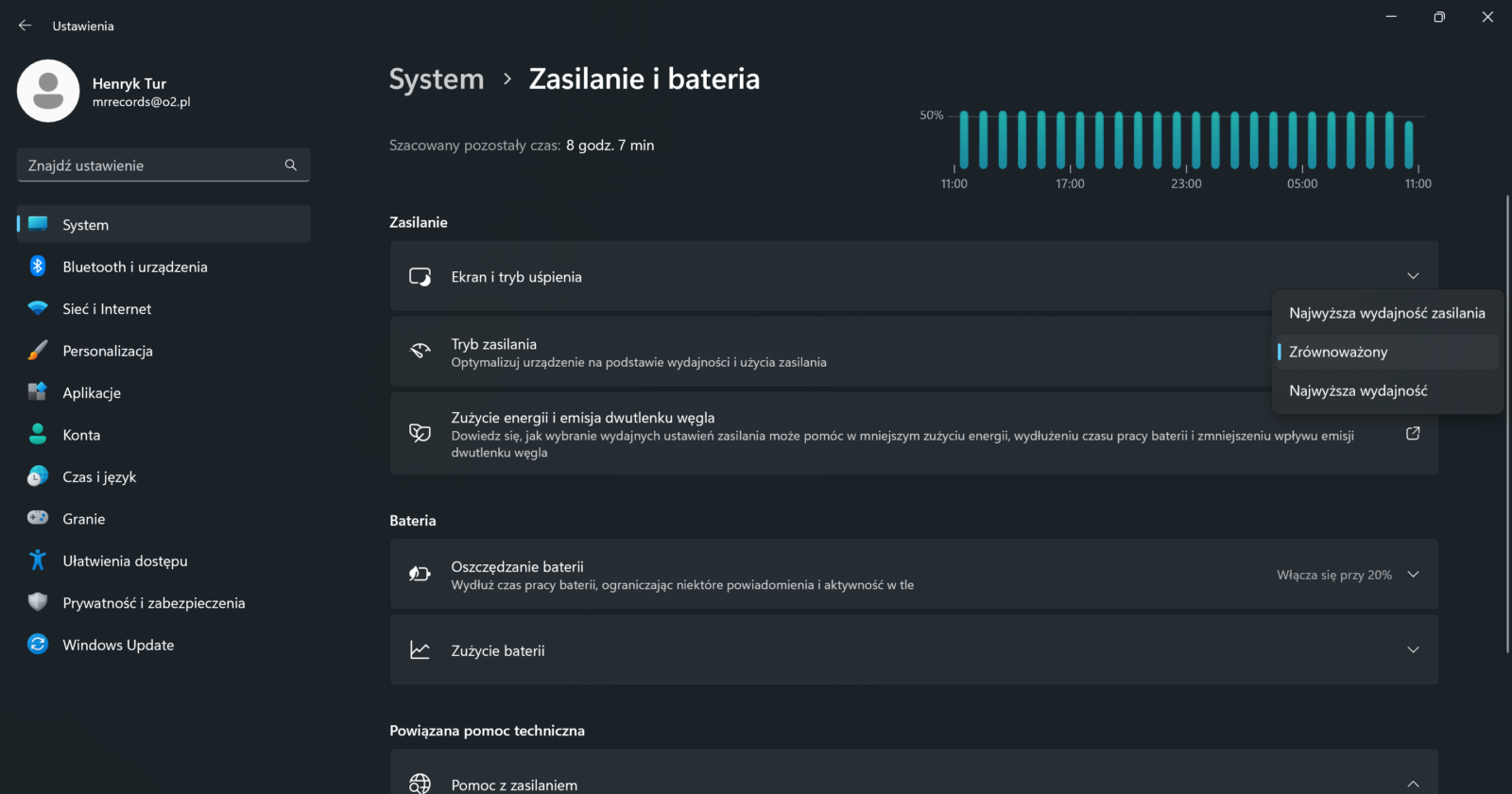The width and height of the screenshot is (1512, 794).
Task: Click the Sieć i Internet wifi icon
Action: point(38,308)
